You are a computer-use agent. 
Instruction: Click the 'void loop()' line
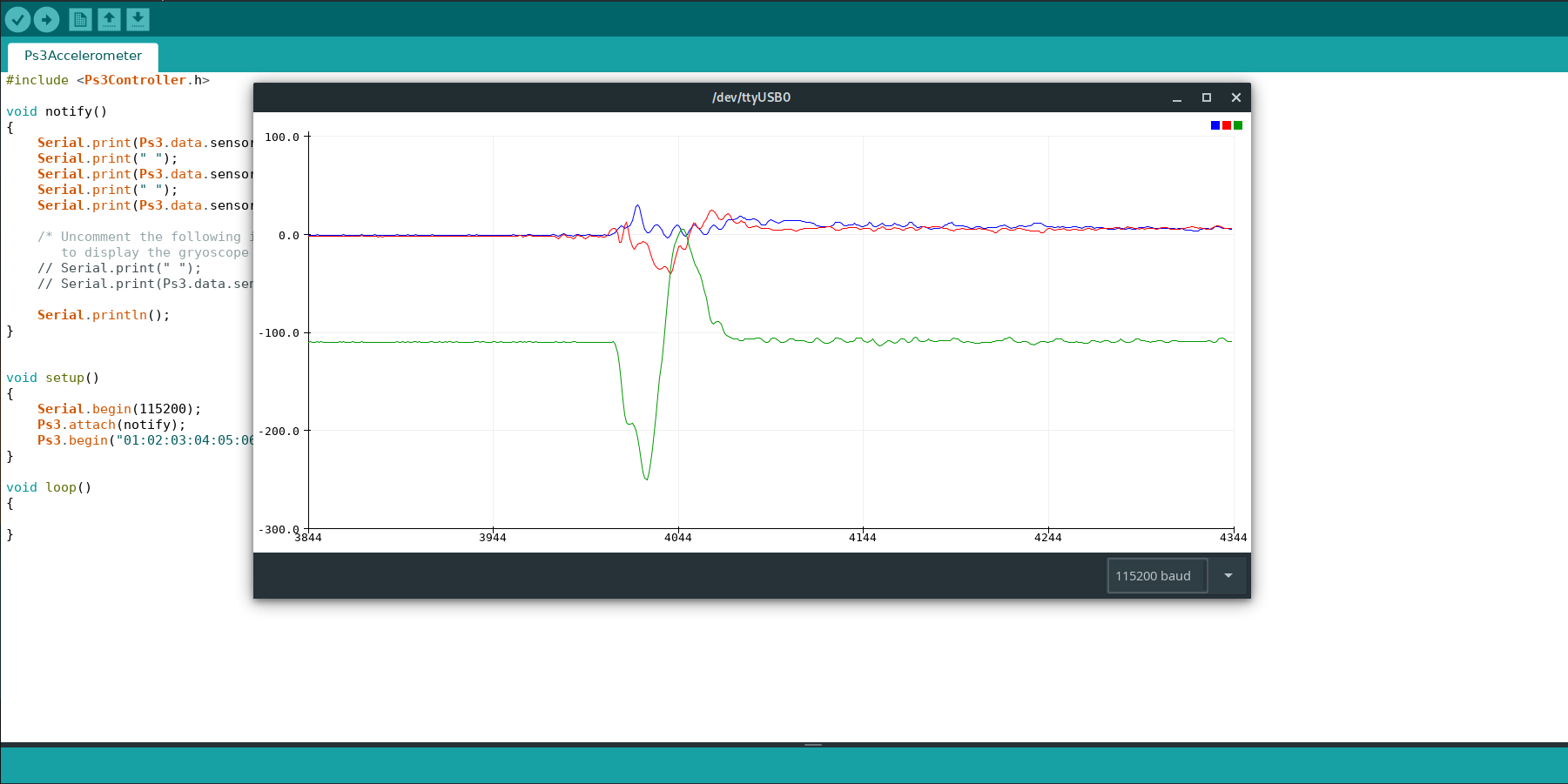pos(49,487)
